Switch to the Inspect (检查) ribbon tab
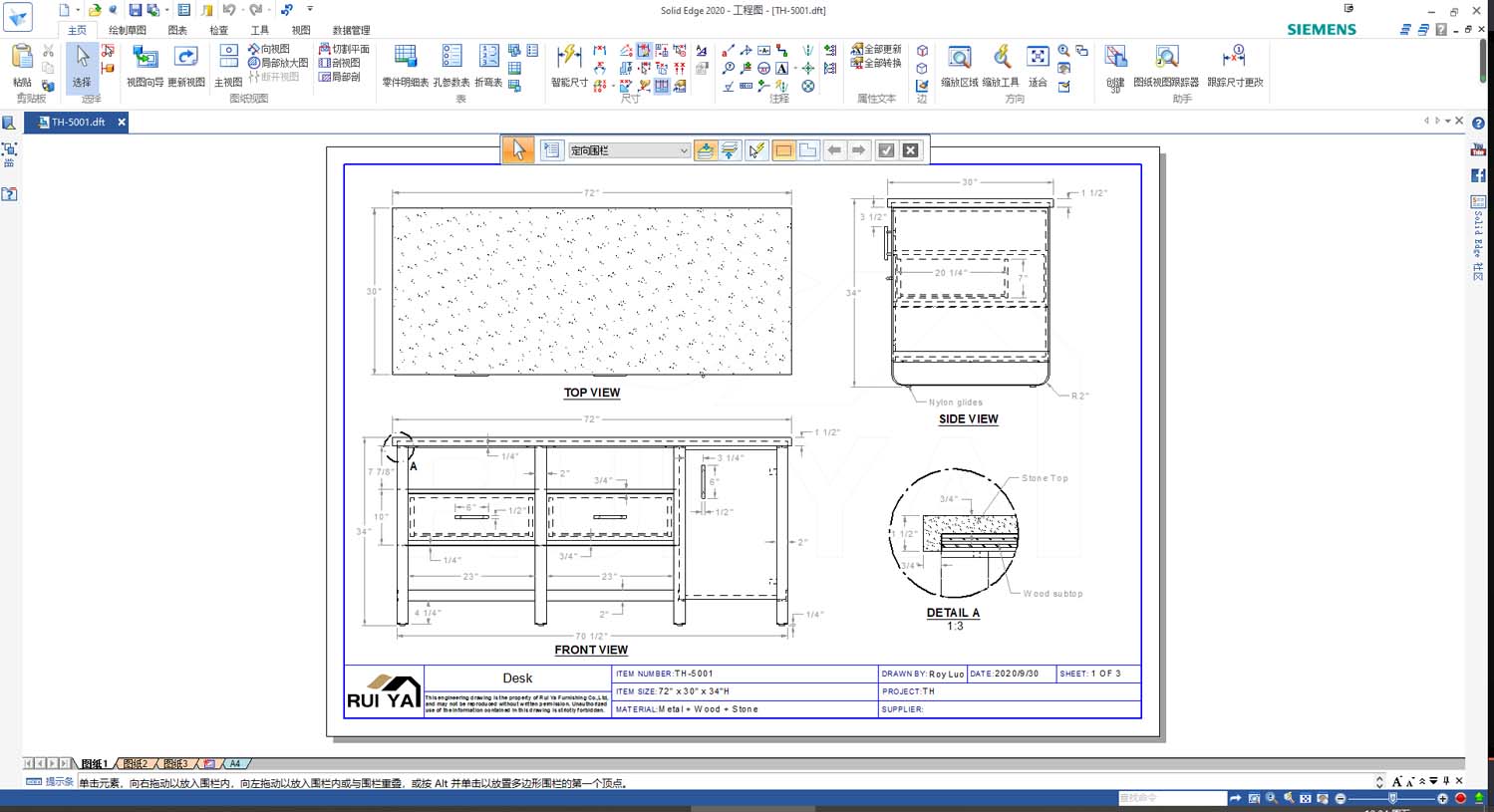This screenshot has width=1494, height=812. point(218,31)
